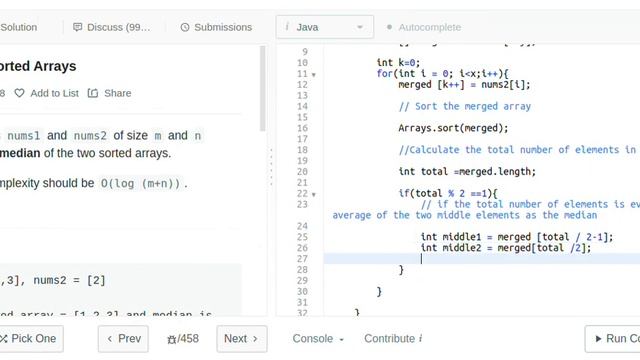This screenshot has width=640, height=360.
Task: Click the nums2 inline code in the description
Action: click(x=90, y=136)
